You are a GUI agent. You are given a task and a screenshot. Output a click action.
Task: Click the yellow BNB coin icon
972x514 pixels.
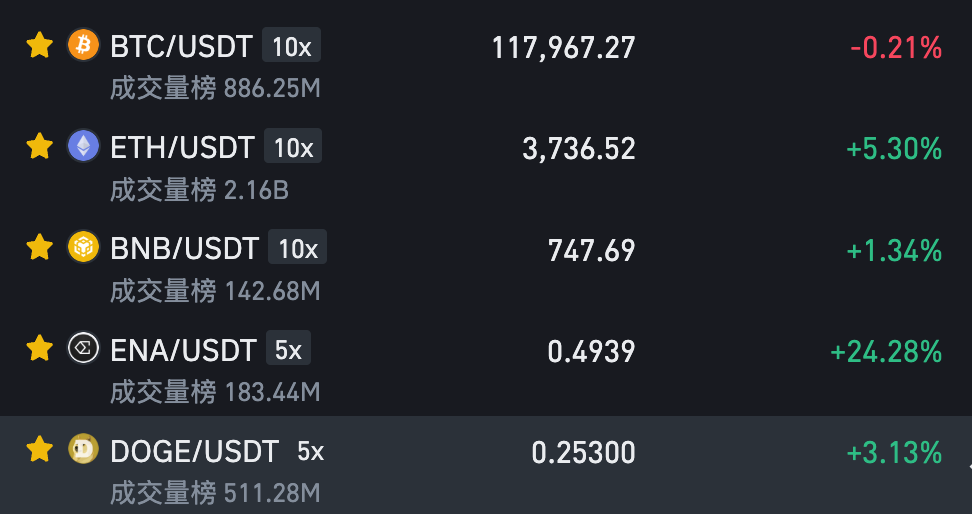click(x=83, y=247)
